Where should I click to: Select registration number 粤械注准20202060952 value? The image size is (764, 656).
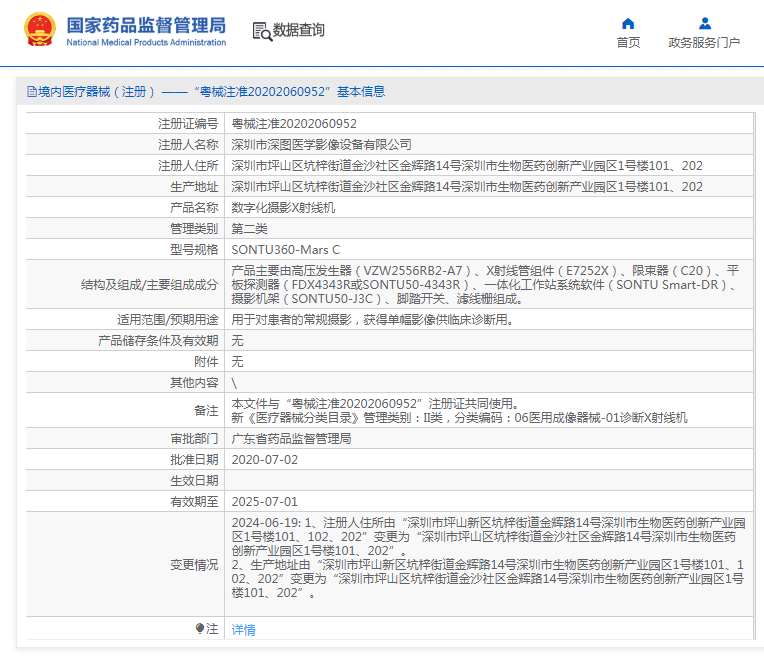pos(294,124)
